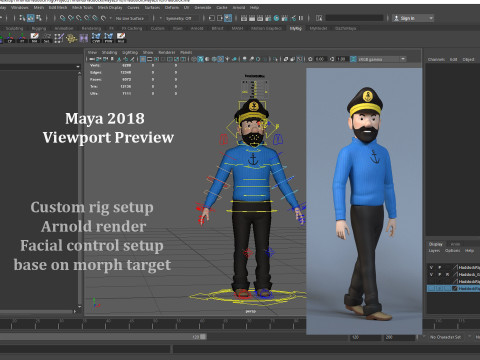Open the viewport Shading menu
480x360 pixels.
click(x=109, y=52)
